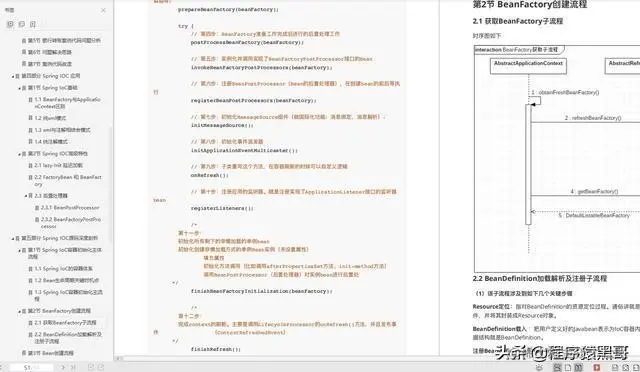640x372 pixels.
Task: Jump to last page arrow
Action: pos(73,368)
